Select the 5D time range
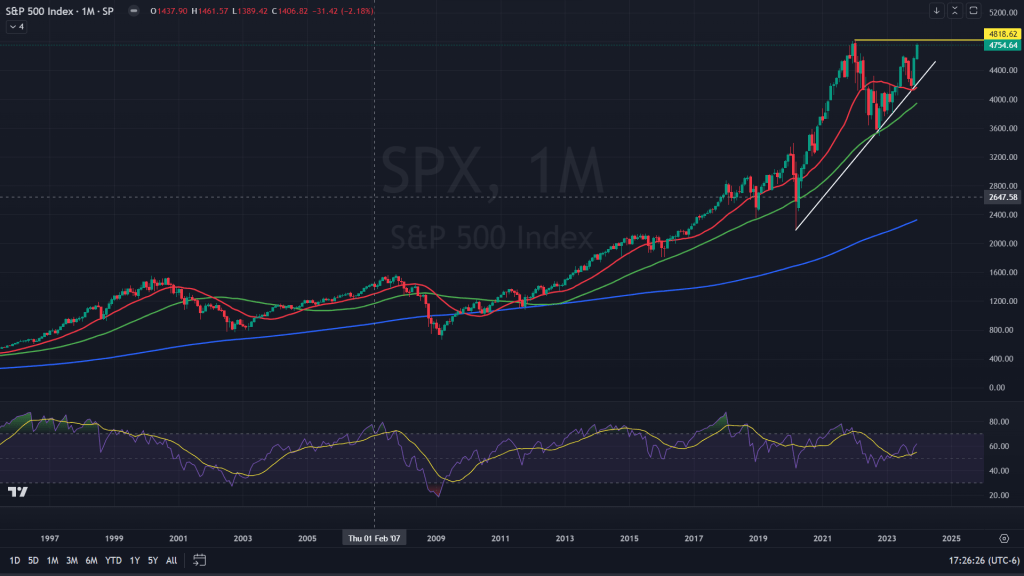Screen dimensions: 1024x576 click(x=33, y=560)
